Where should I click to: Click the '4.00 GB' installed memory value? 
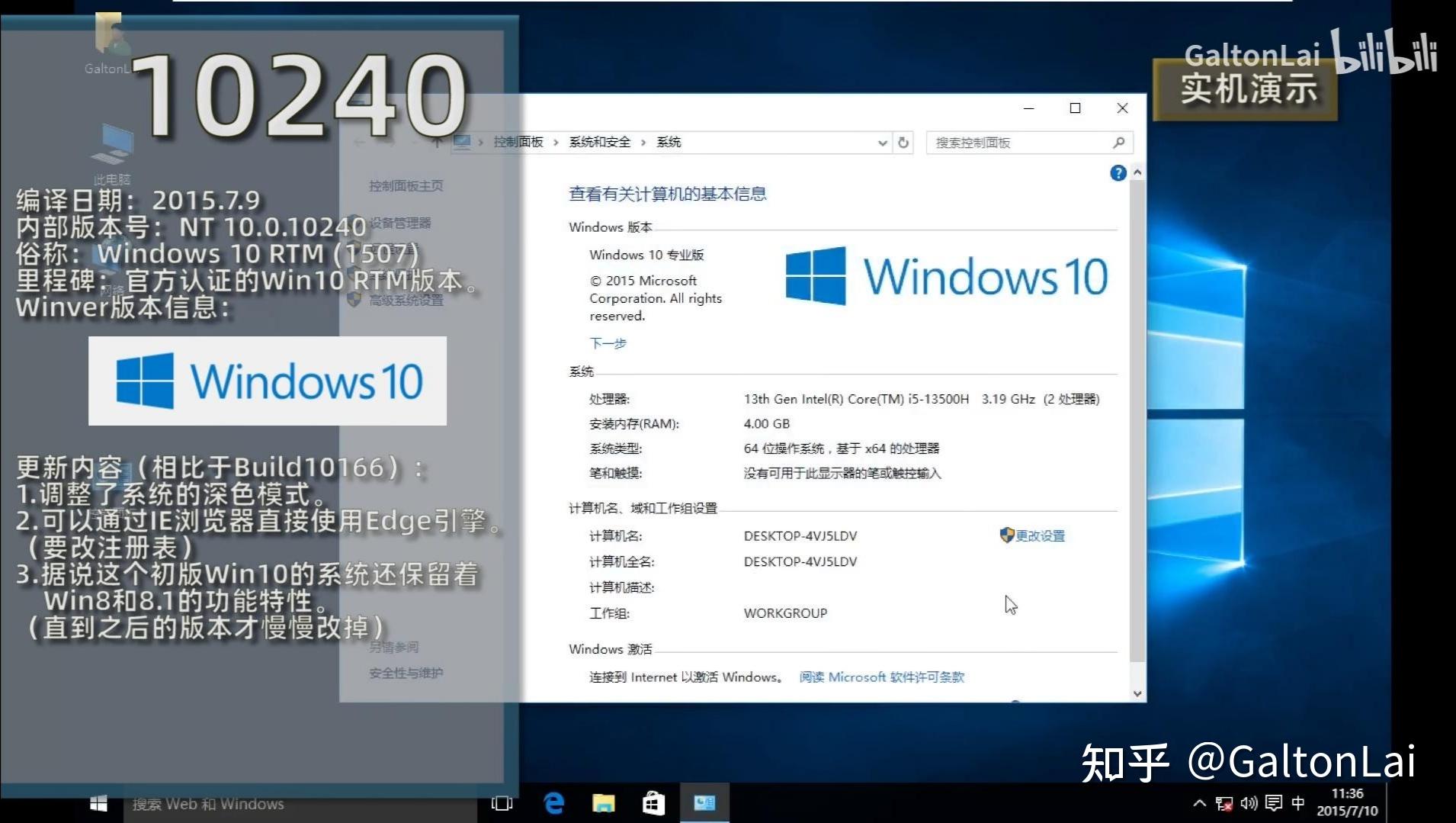(x=767, y=424)
